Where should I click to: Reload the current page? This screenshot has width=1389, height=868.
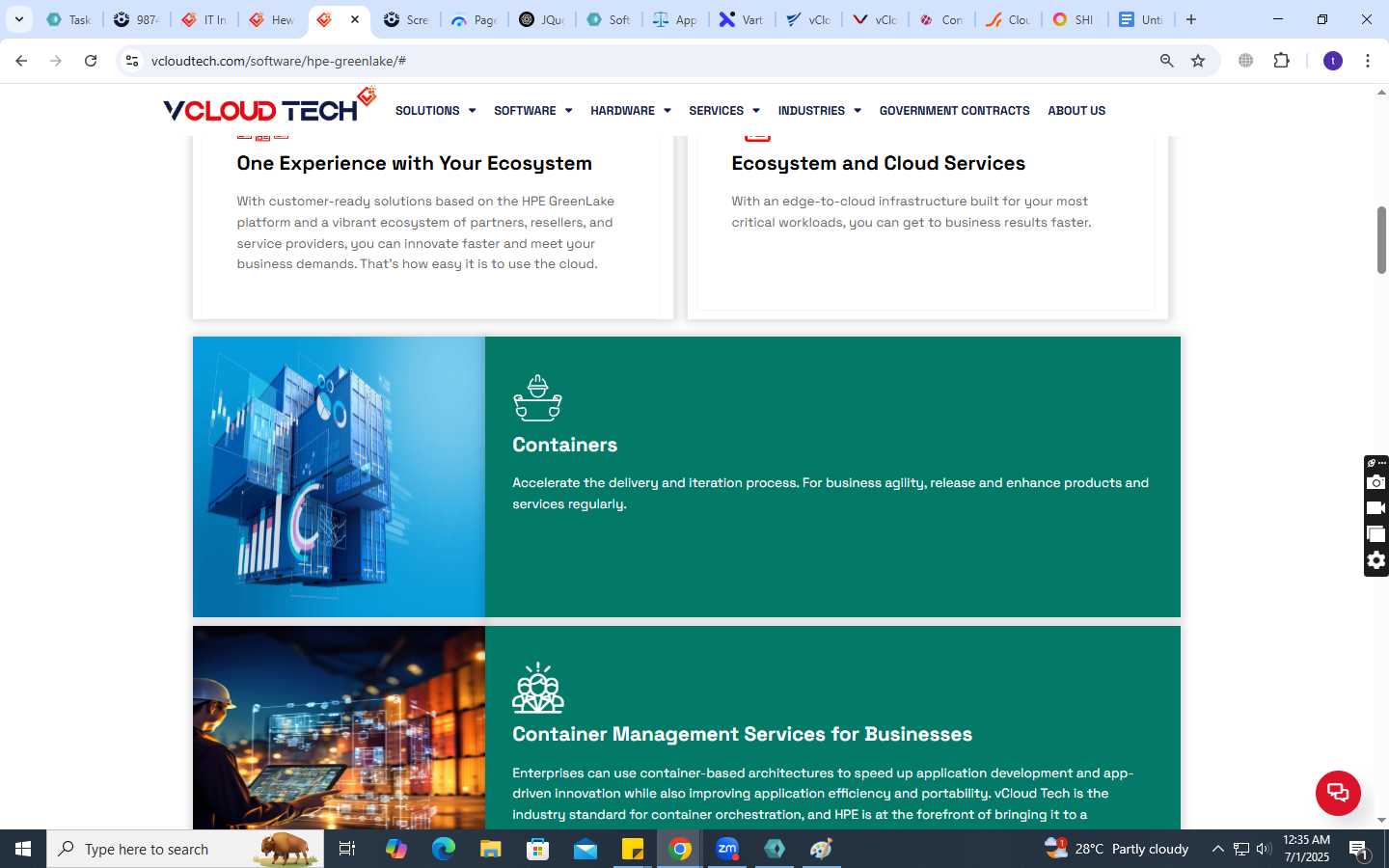(91, 61)
